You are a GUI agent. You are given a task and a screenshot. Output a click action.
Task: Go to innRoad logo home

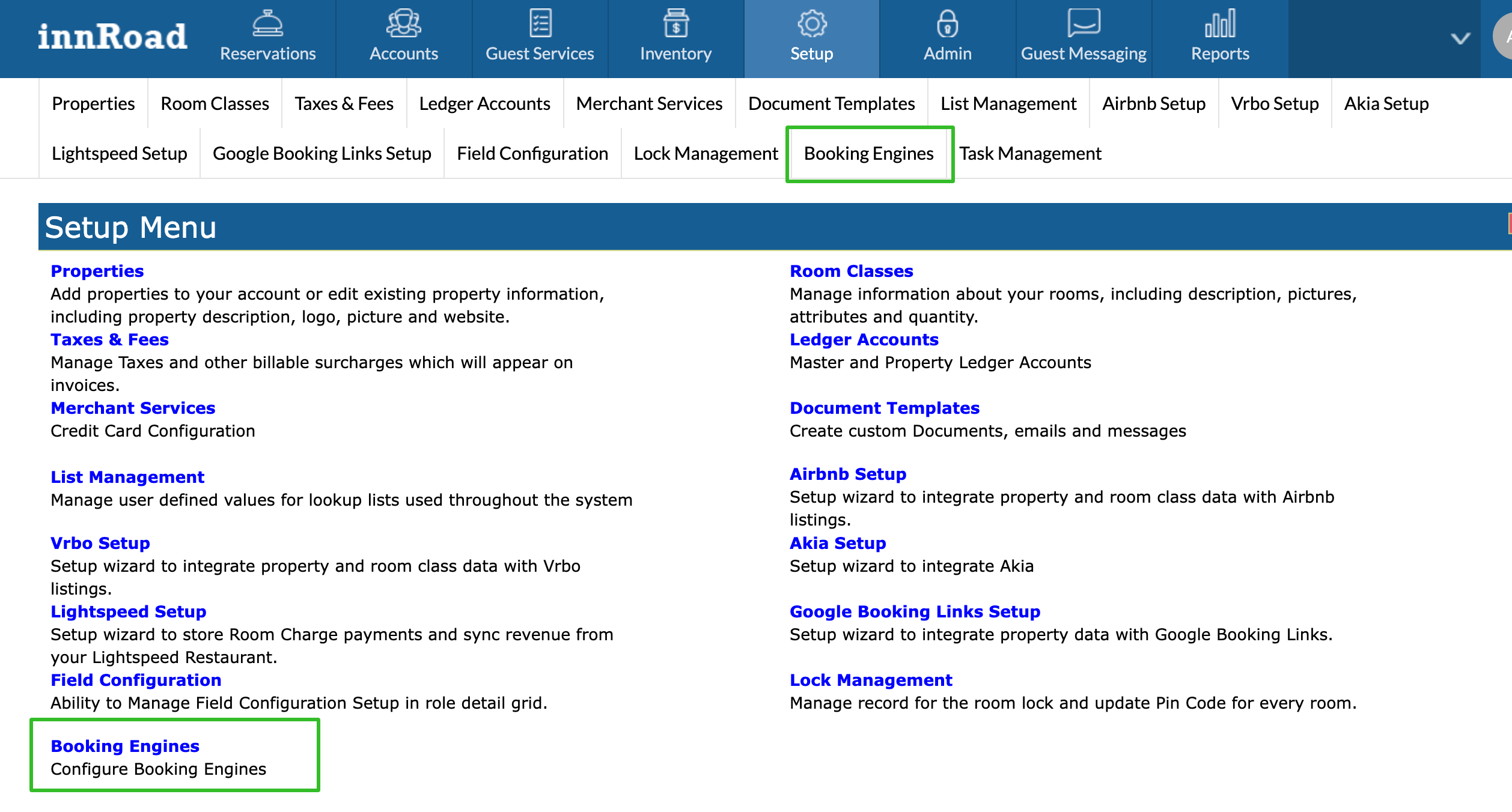pyautogui.click(x=112, y=37)
